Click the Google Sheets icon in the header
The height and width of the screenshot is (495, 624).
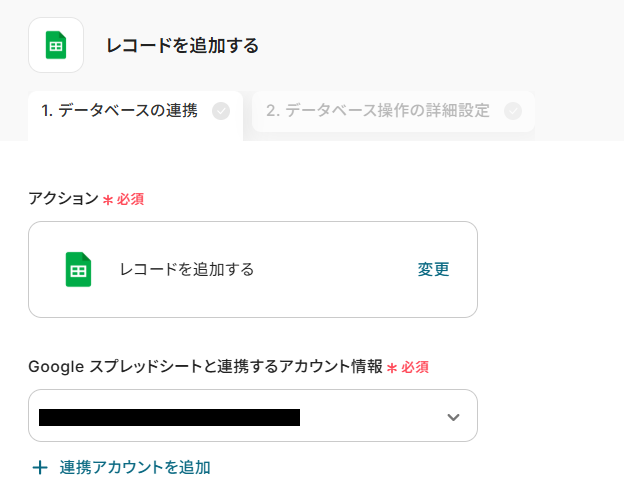click(x=56, y=45)
